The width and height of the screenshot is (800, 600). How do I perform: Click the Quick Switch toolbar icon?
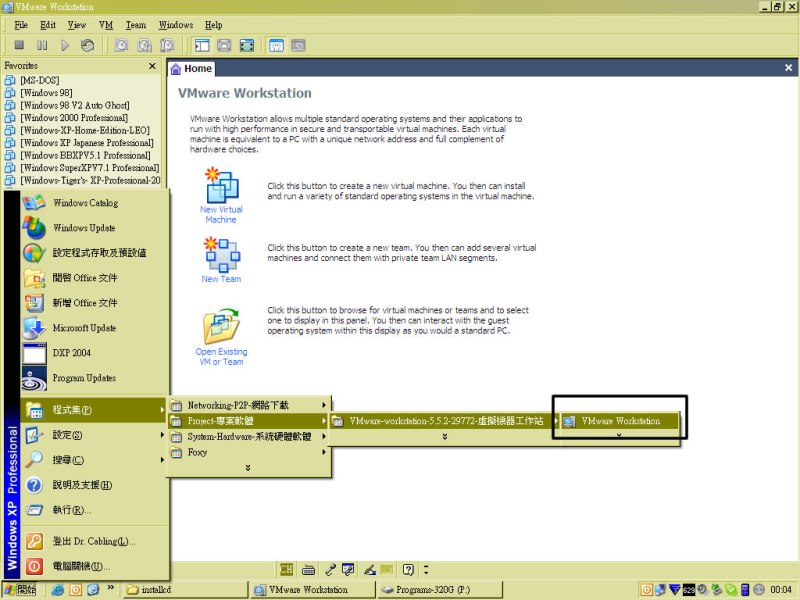(247, 45)
